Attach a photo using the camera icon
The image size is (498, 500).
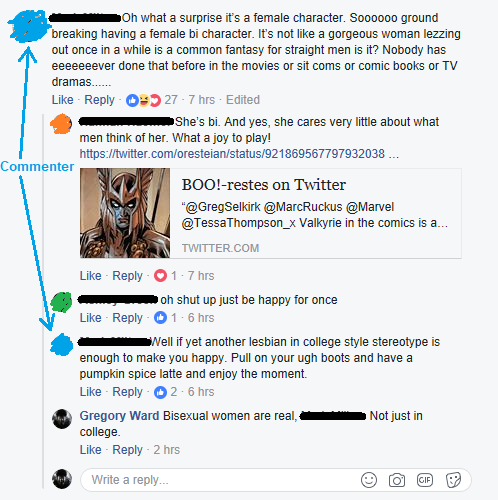(x=397, y=480)
